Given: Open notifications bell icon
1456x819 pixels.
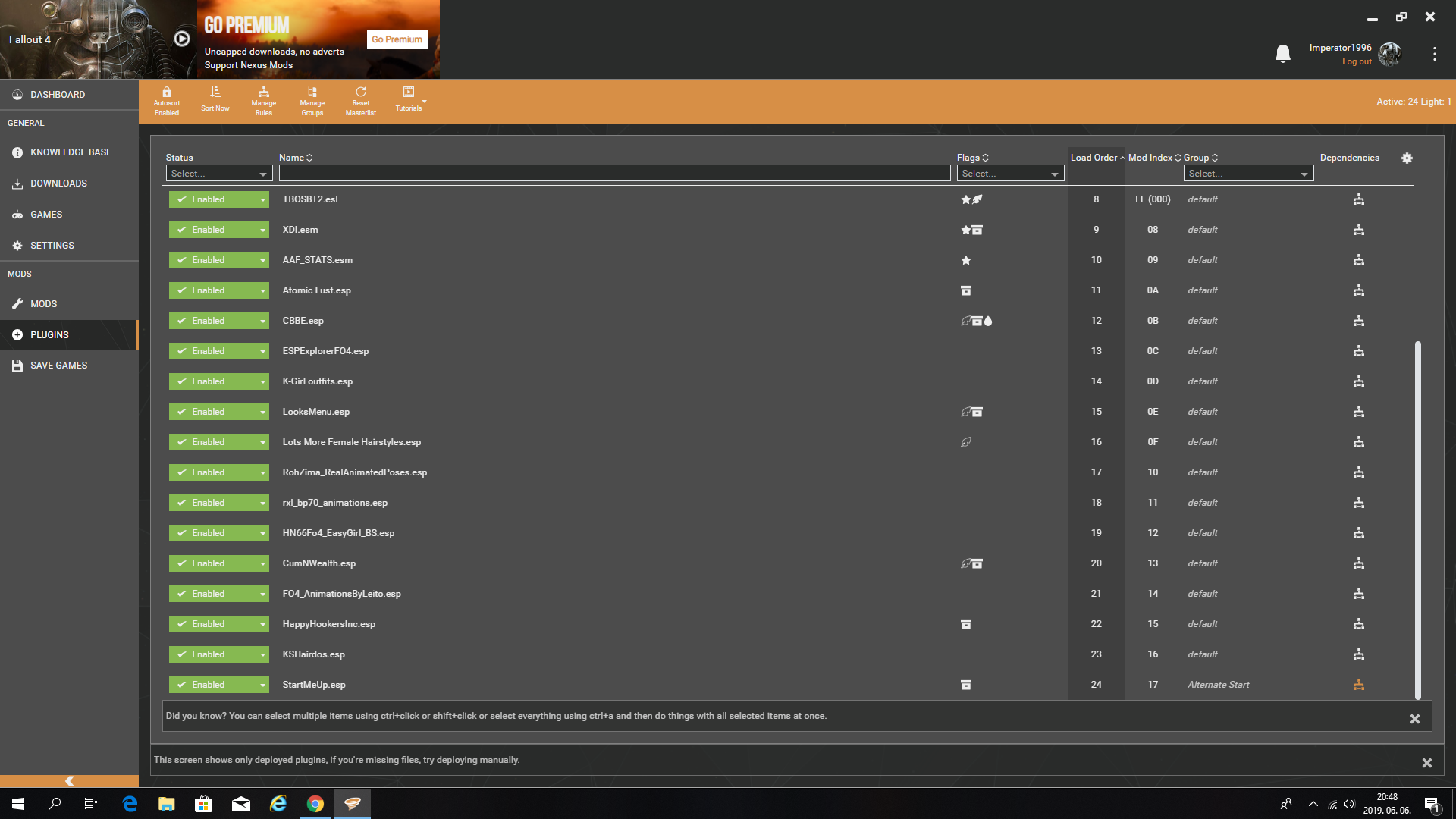Looking at the screenshot, I should click(x=1283, y=54).
